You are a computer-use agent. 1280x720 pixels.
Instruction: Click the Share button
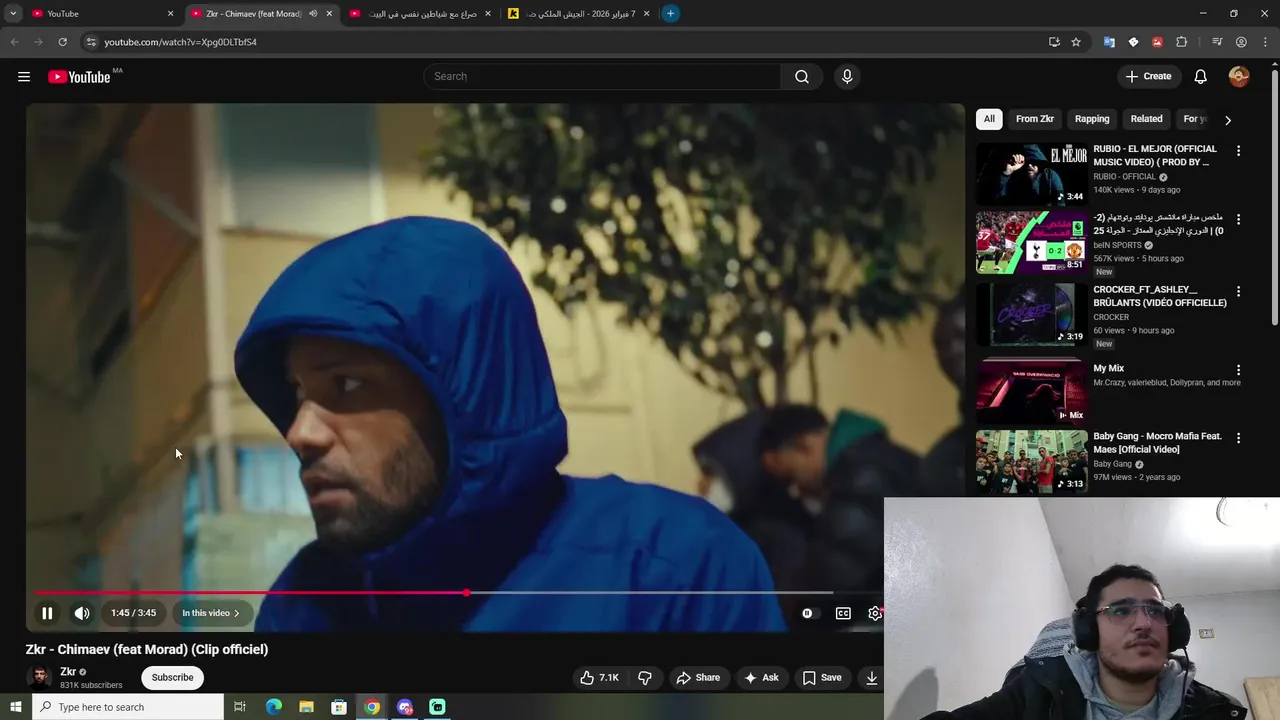pos(698,678)
